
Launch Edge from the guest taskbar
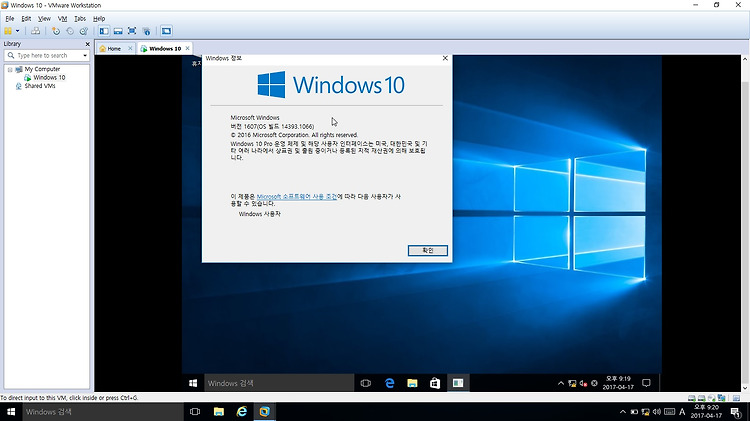pos(389,383)
